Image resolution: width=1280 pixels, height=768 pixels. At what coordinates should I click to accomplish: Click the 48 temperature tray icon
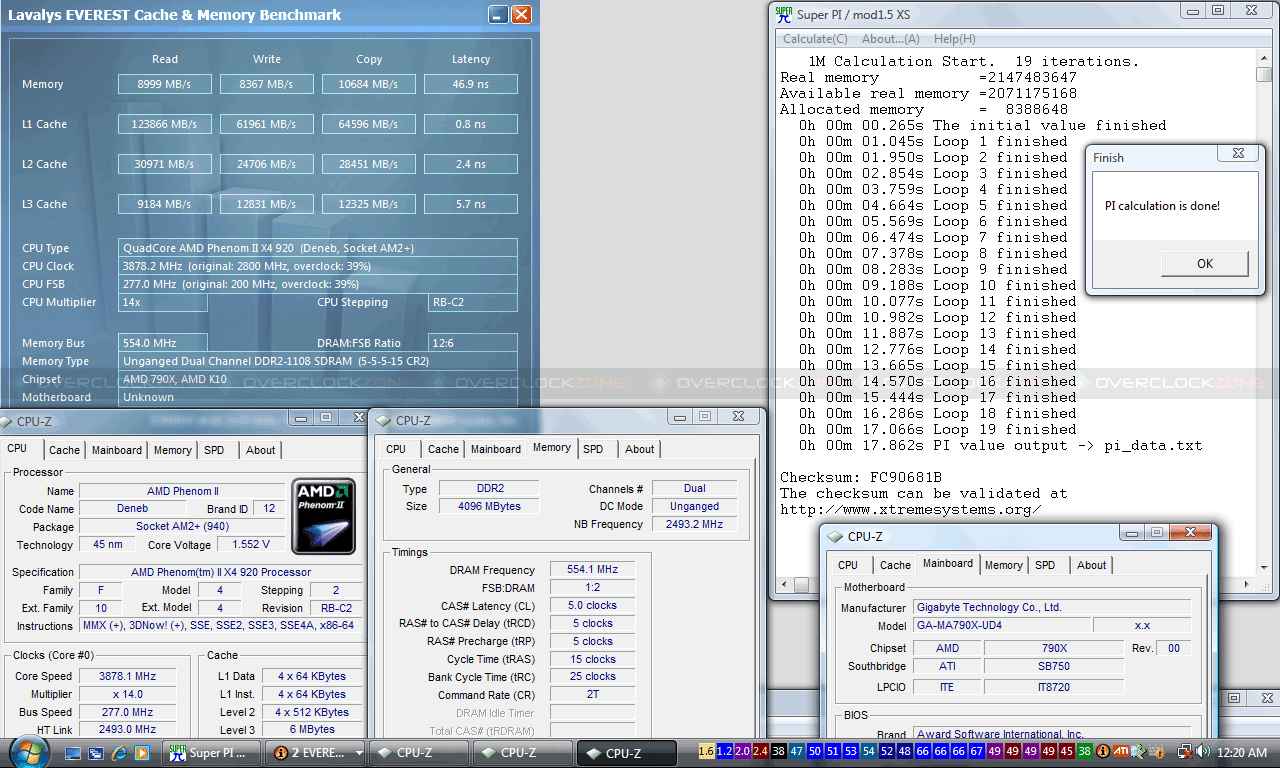[x=905, y=751]
